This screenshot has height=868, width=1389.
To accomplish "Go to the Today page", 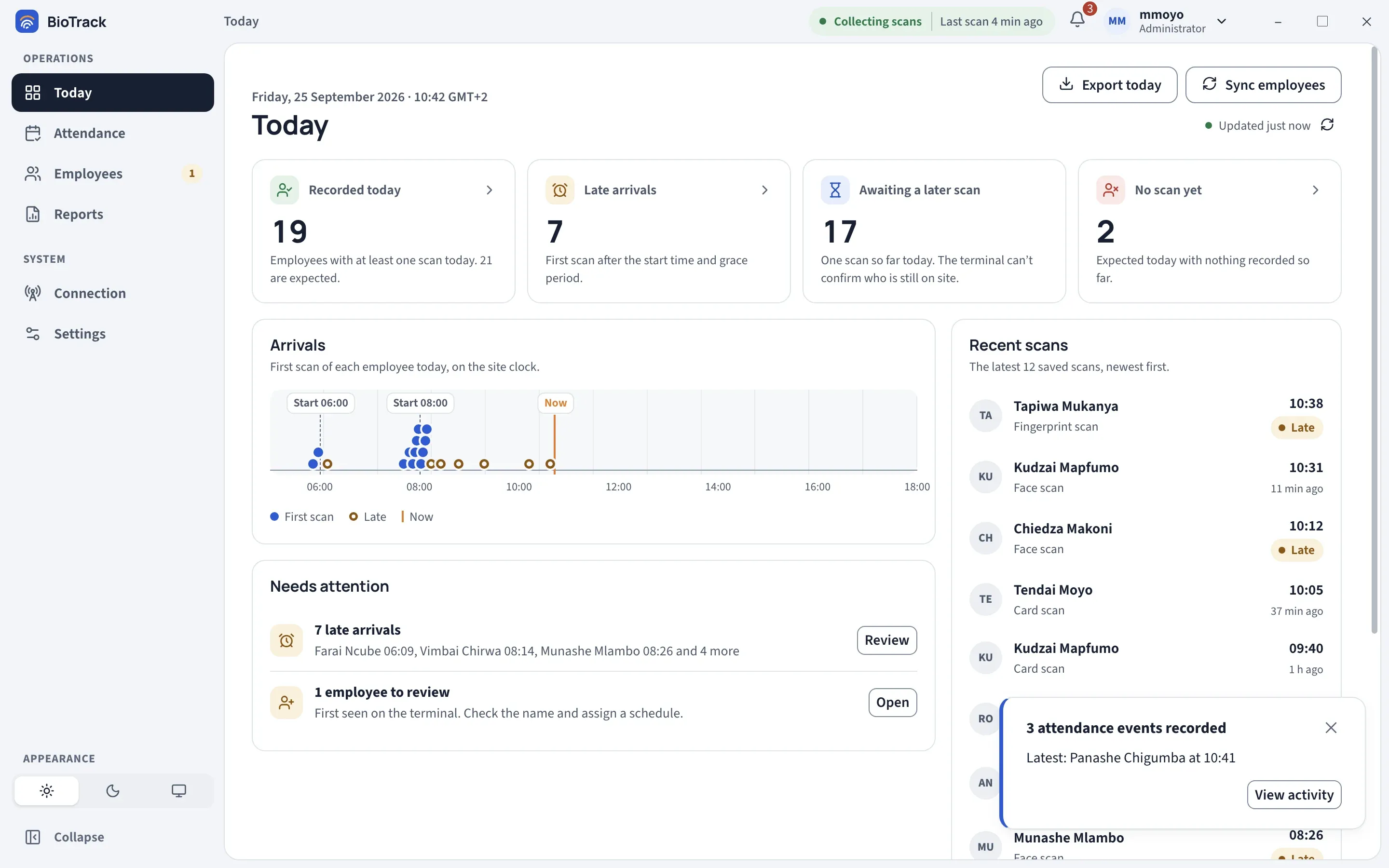I will 112,93.
